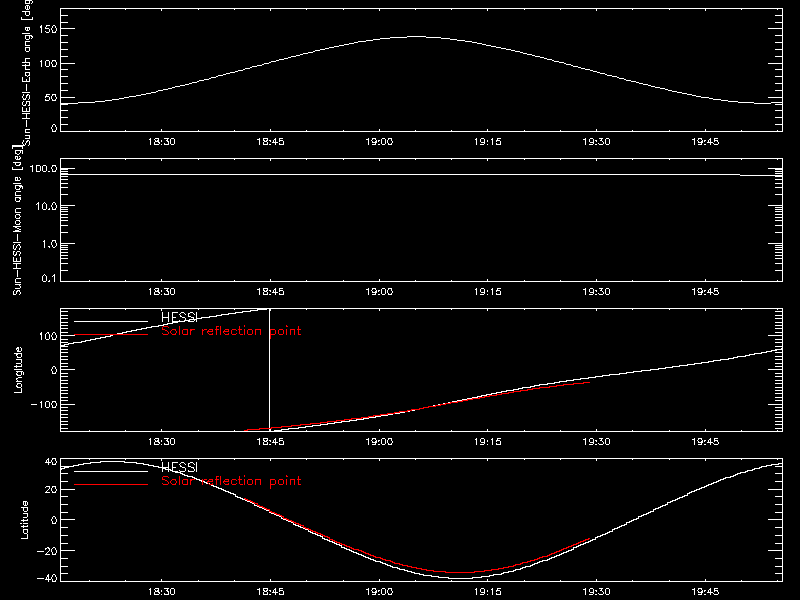Image resolution: width=800 pixels, height=600 pixels.
Task: Click the Sun-HESSI-Earth angle [deg] axis label
Action: (x=27, y=73)
